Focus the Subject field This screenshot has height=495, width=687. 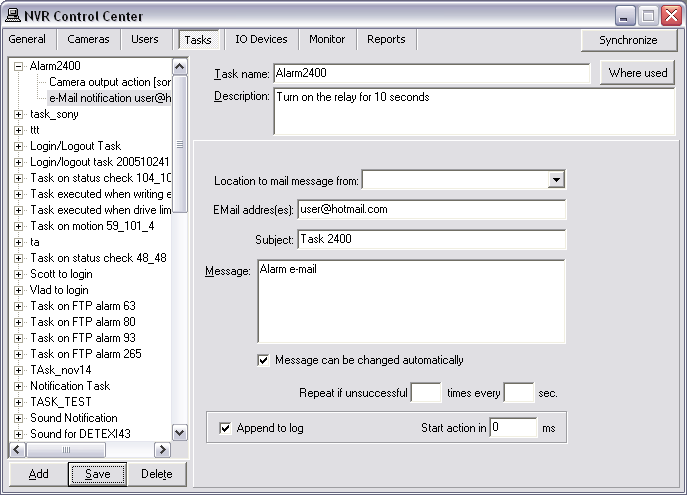tap(432, 239)
